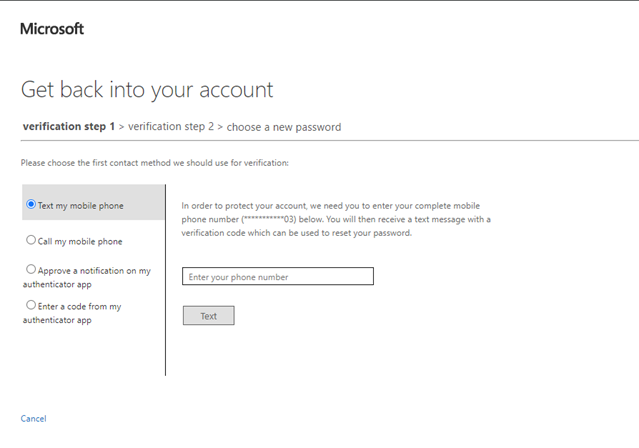This screenshot has height=448, width=639.
Task: Select the 'Text my mobile phone' radio button
Action: coord(31,205)
